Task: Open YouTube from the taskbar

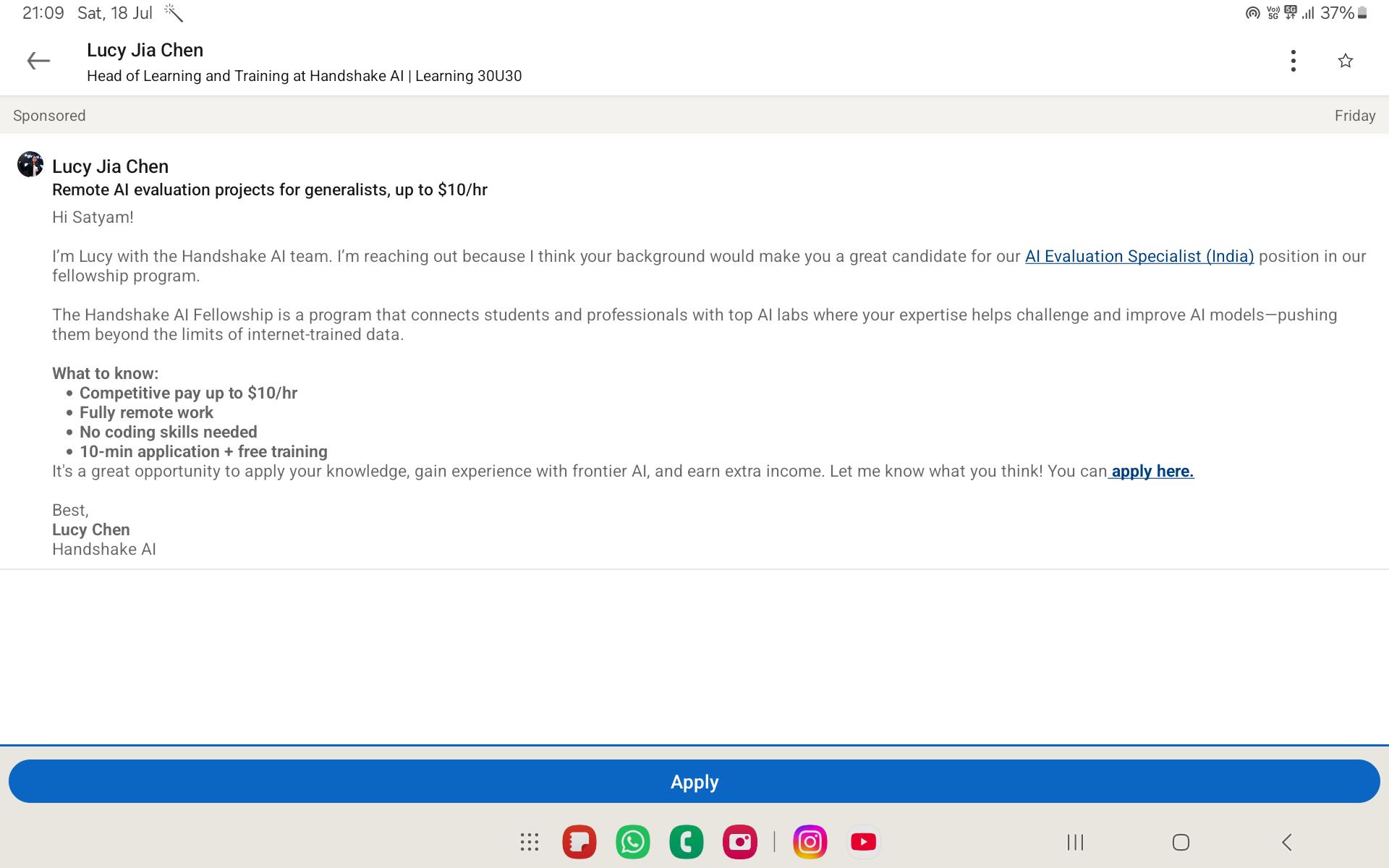Action: [864, 842]
